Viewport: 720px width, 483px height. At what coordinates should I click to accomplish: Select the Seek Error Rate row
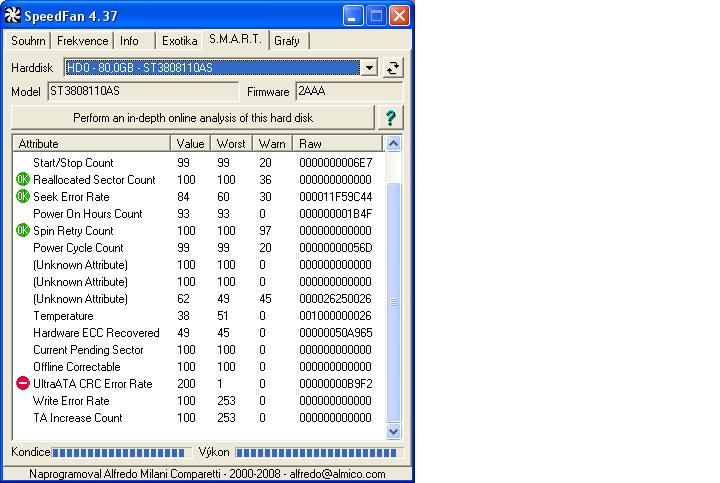(199, 197)
